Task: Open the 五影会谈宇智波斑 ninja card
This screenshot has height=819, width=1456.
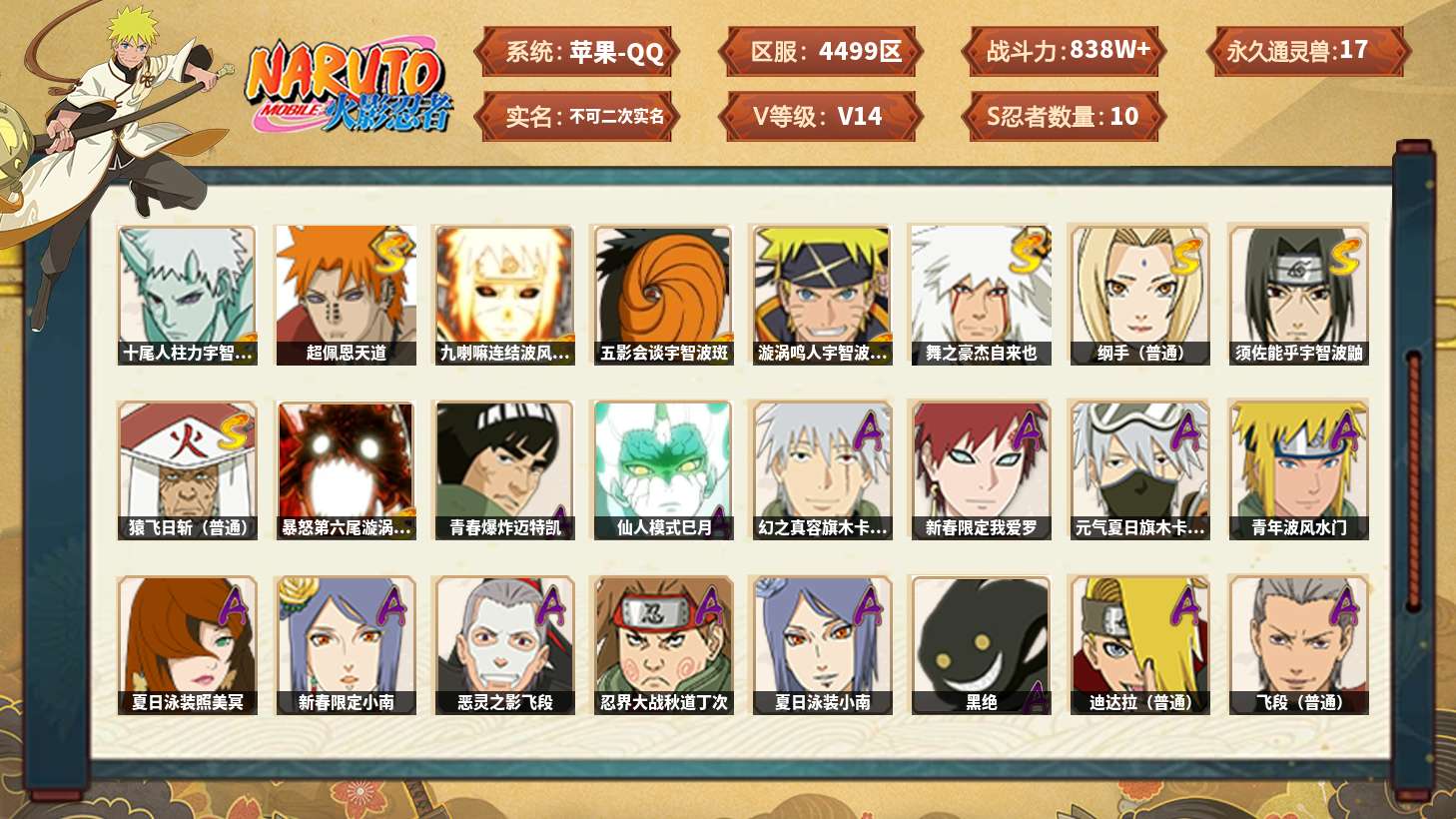Action: pyautogui.click(x=663, y=295)
